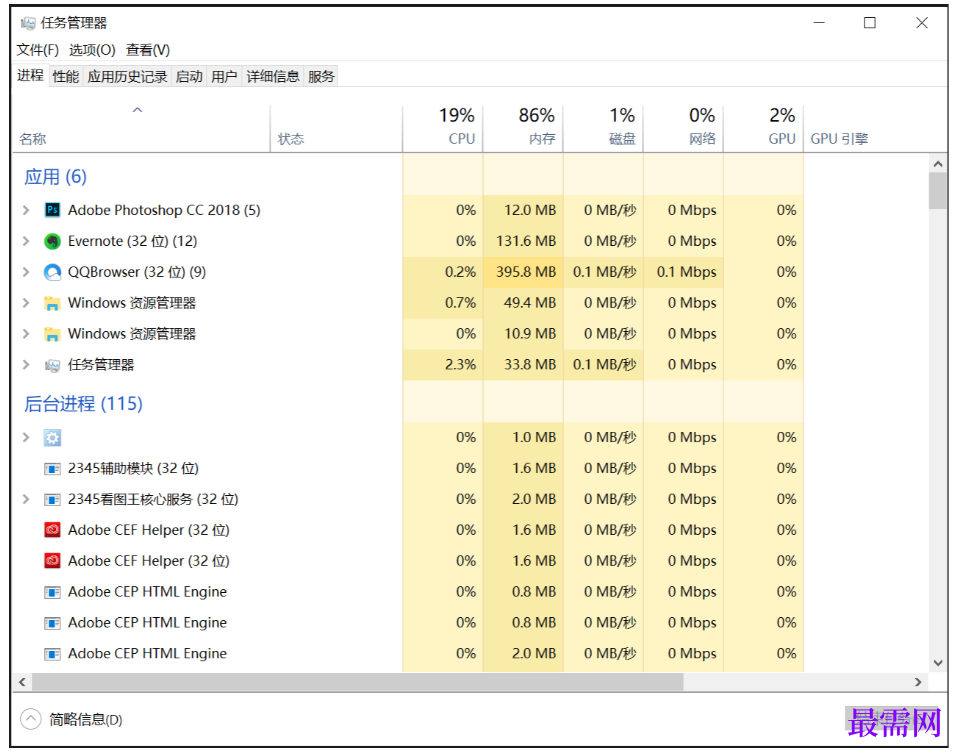Click the vertical scrollbar down arrow
Image resolution: width=960 pixels, height=754 pixels.
click(x=938, y=662)
